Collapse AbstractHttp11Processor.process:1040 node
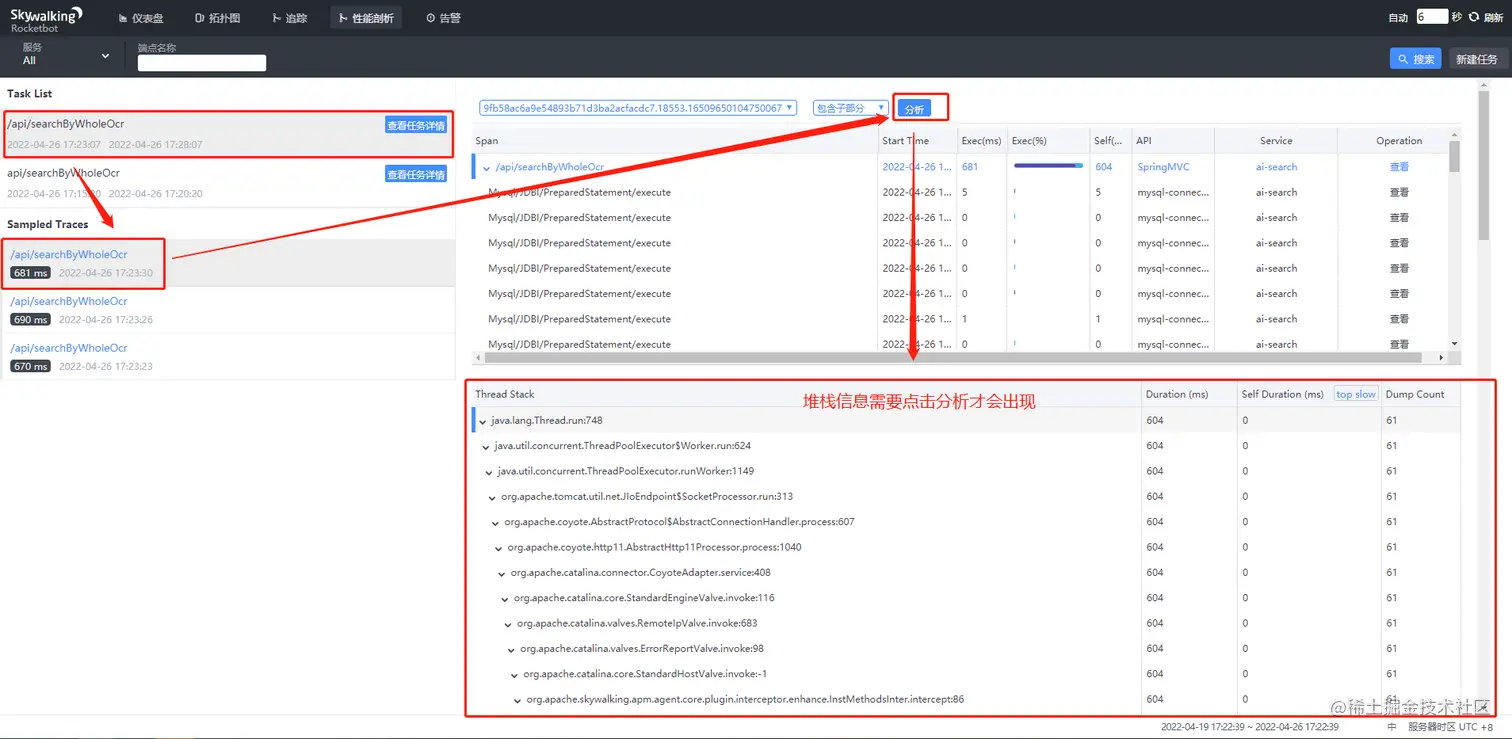Screen dimensions: 1512x739 point(499,548)
